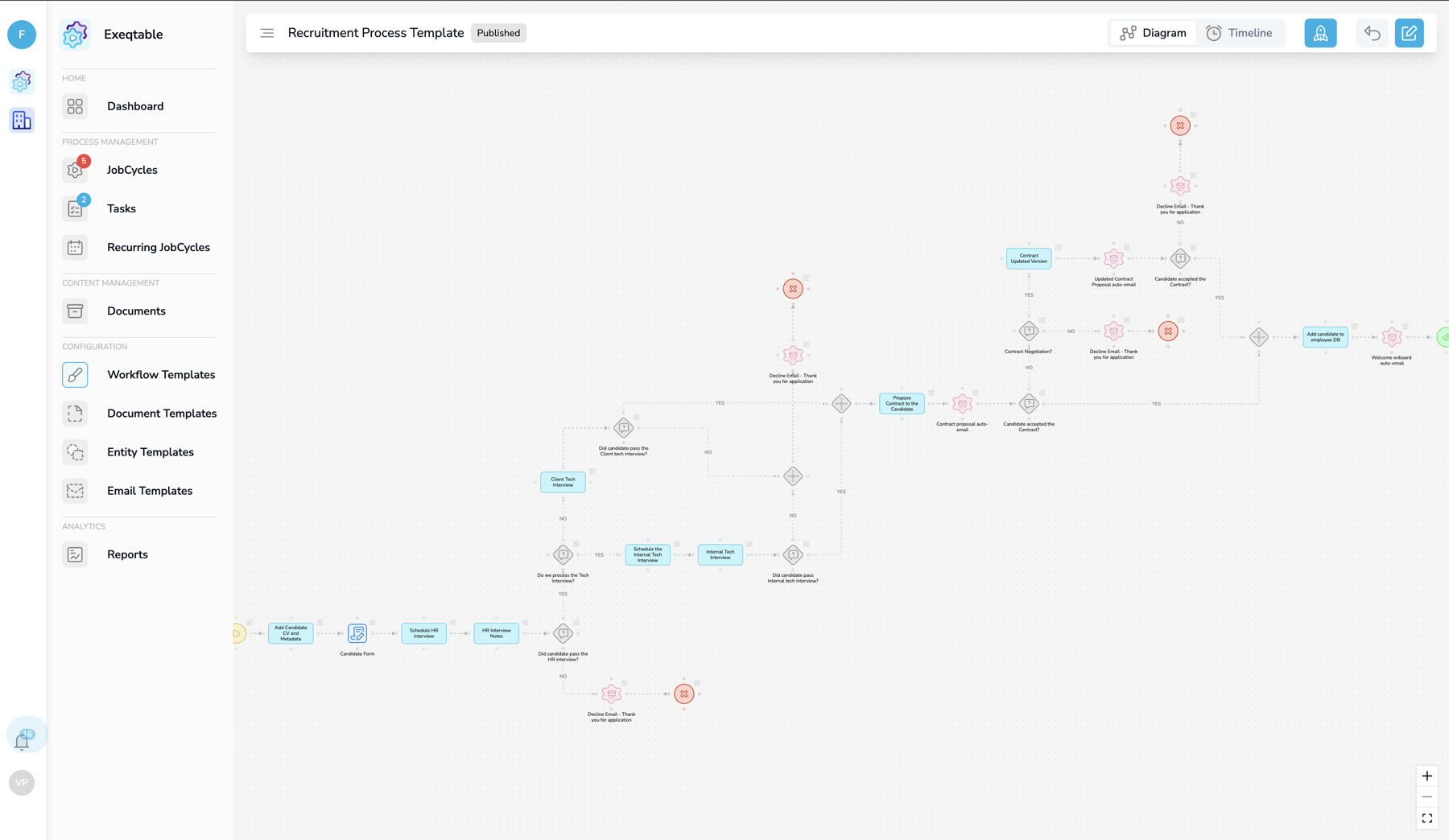Open the VP profile avatar
This screenshot has height=840, width=1449.
coord(22,782)
